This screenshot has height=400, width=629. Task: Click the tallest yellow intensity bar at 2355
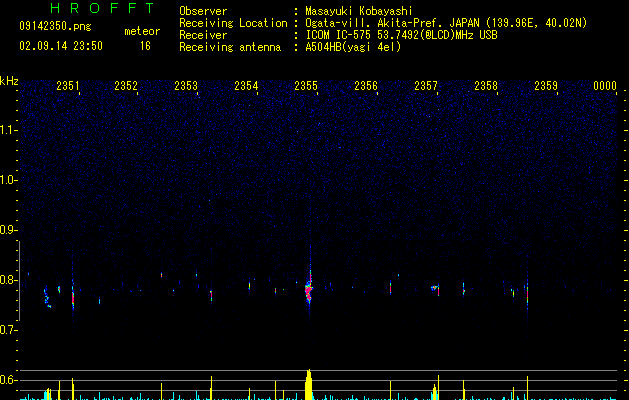308,385
